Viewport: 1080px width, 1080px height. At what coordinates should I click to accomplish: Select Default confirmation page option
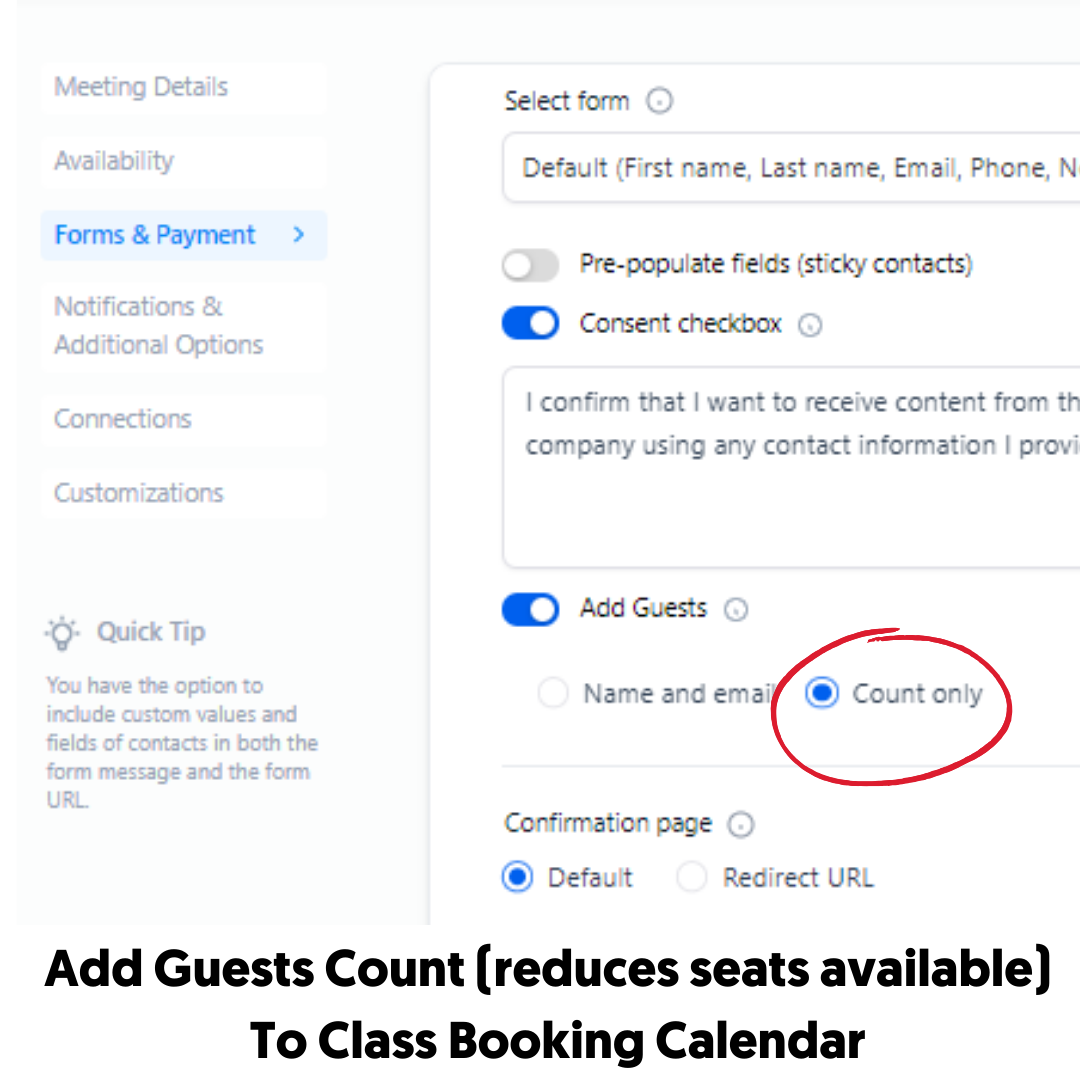(x=517, y=878)
